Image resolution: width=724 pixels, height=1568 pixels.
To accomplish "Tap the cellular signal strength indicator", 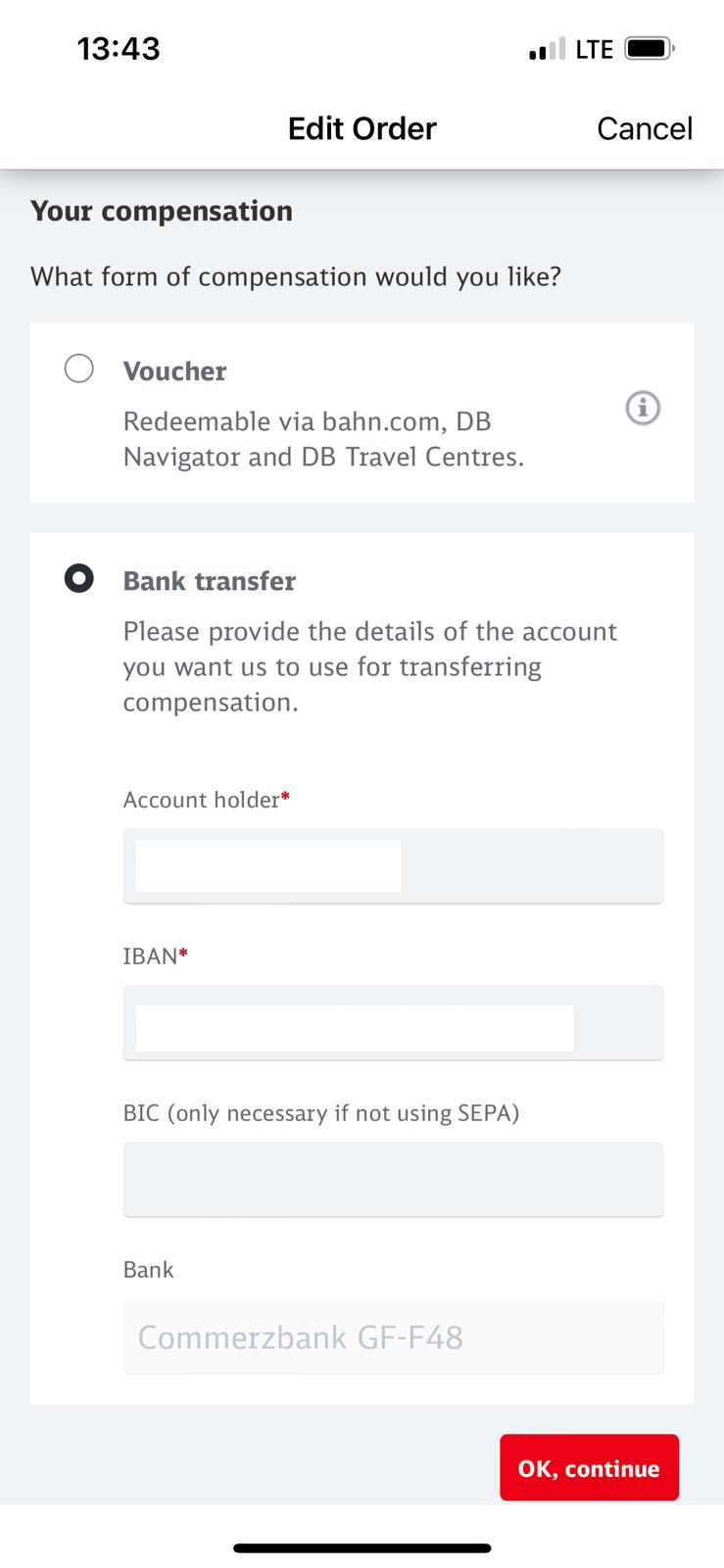I will click(545, 48).
